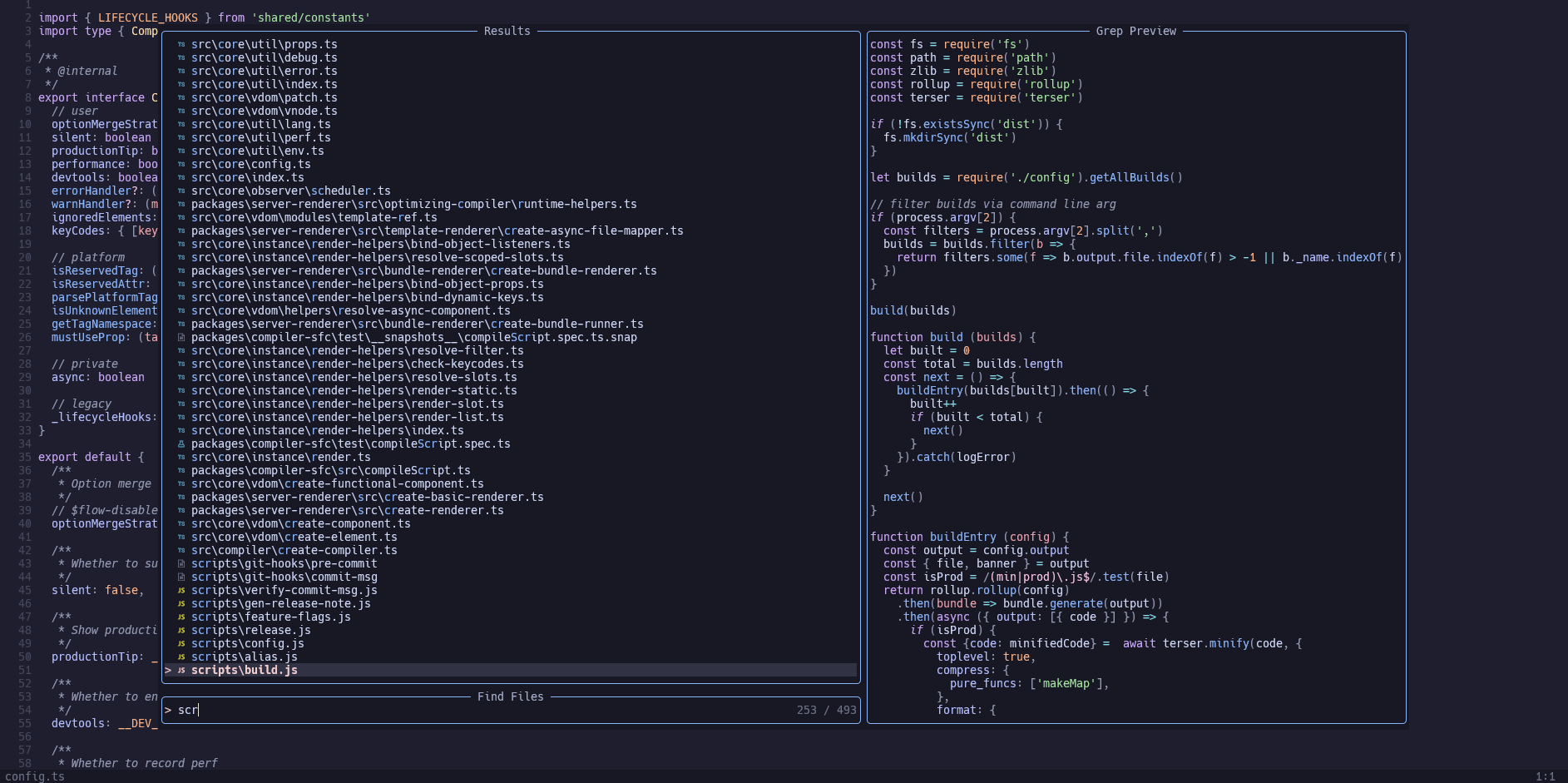Click the file icon beside scripts\git-hooks\commit-msg
Image resolution: width=1568 pixels, height=783 pixels.
click(x=181, y=577)
